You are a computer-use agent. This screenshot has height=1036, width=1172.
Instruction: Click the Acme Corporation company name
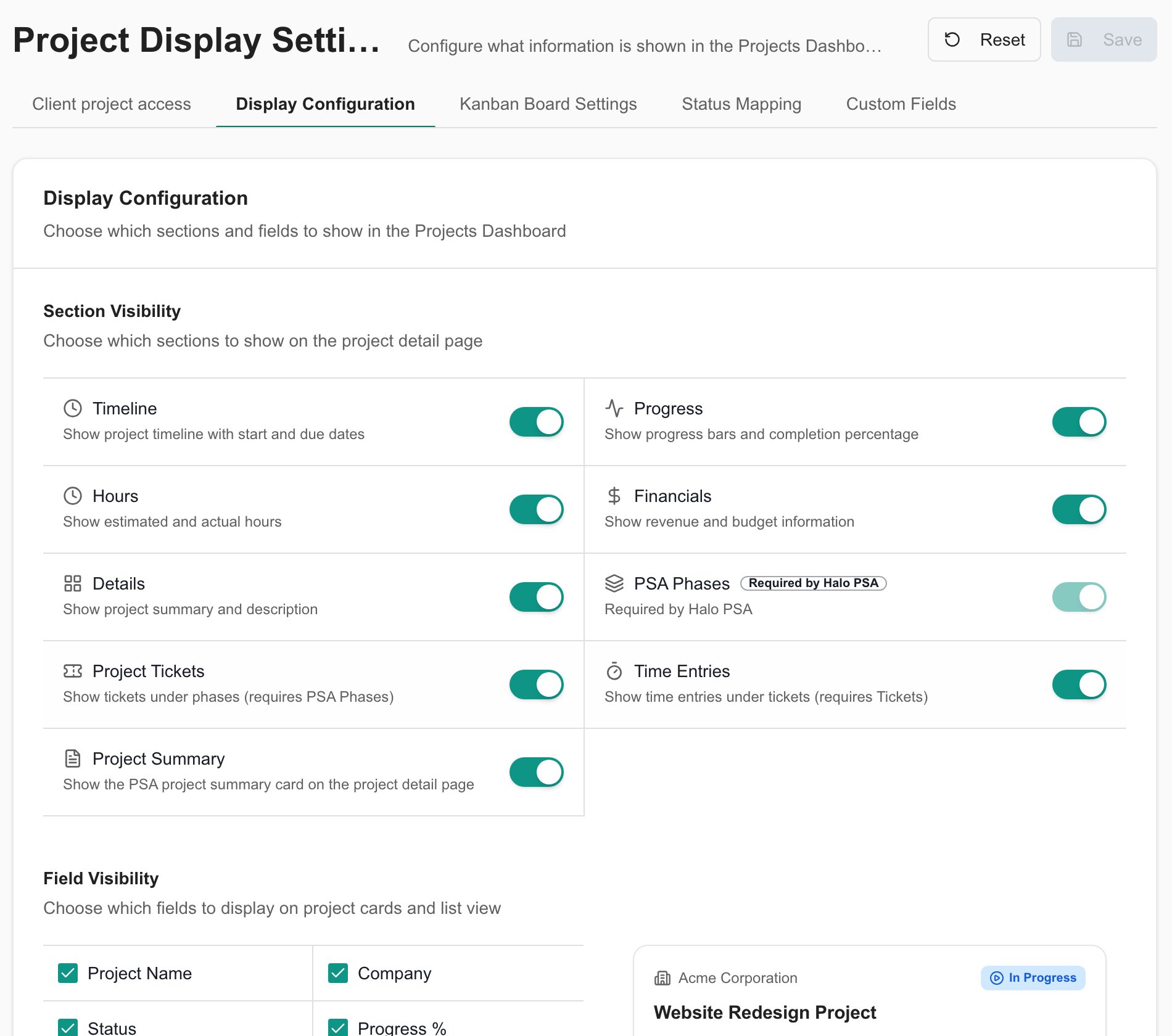tap(738, 978)
